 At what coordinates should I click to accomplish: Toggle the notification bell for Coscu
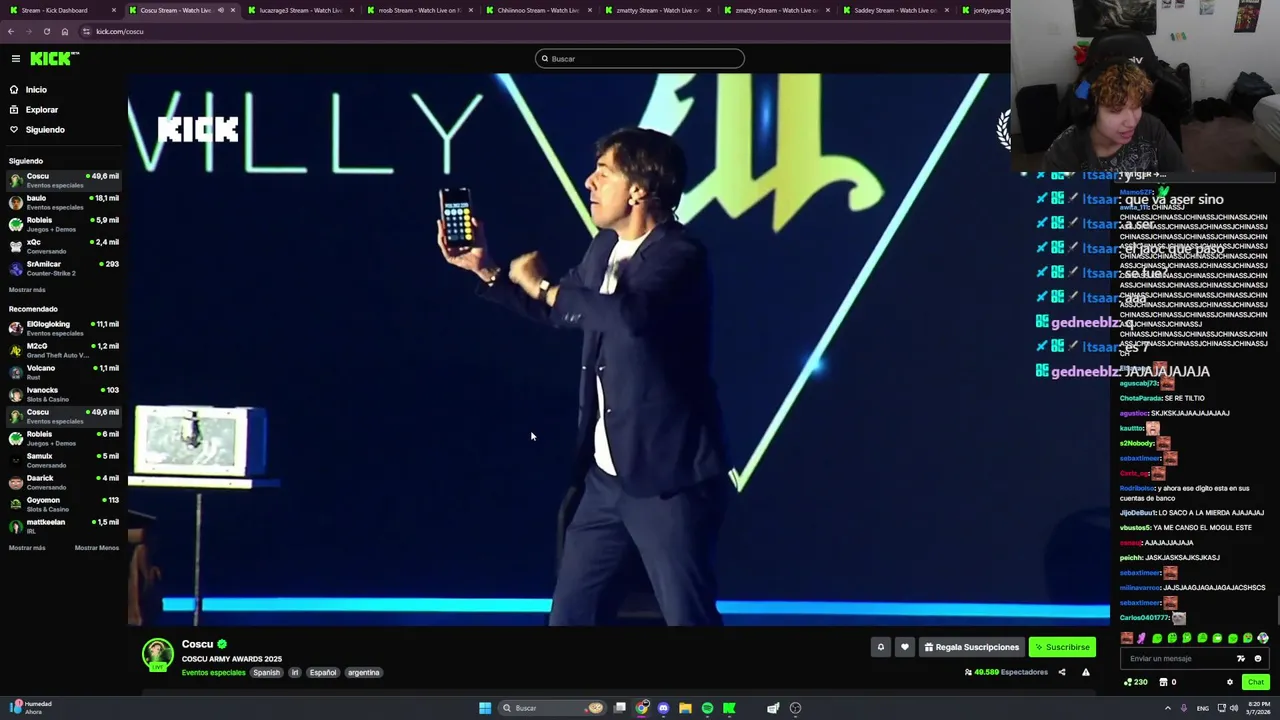[x=881, y=647]
